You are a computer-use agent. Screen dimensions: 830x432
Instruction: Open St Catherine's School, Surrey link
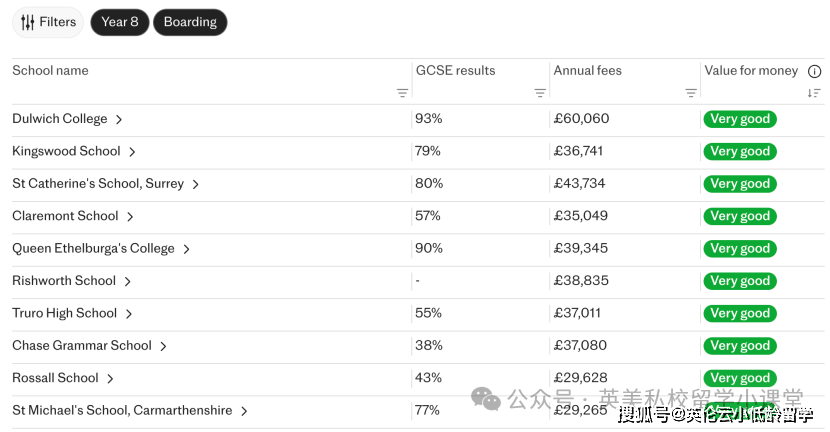coord(98,184)
